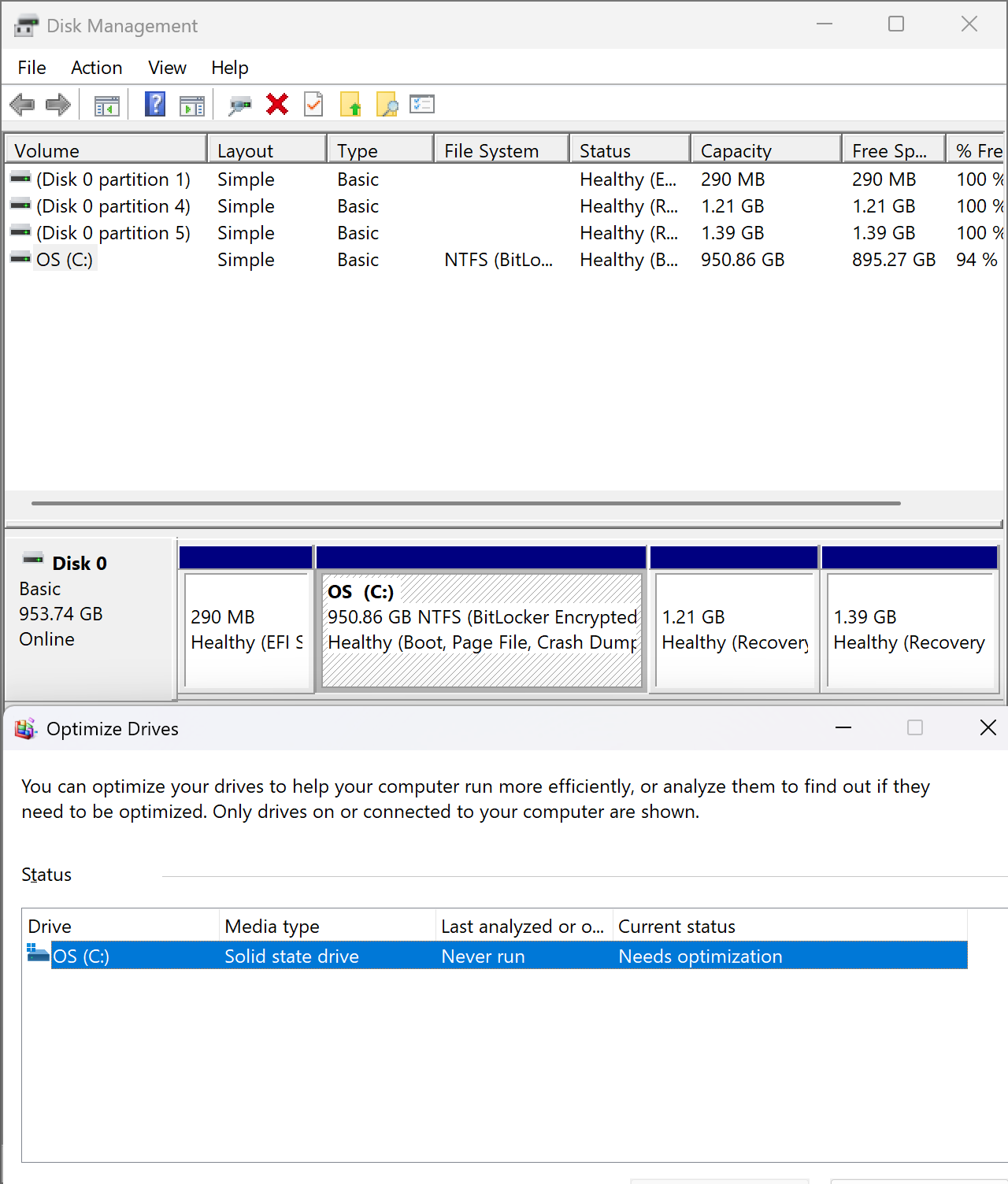Click the drive icon beside OS (C:) volume

[x=20, y=258]
